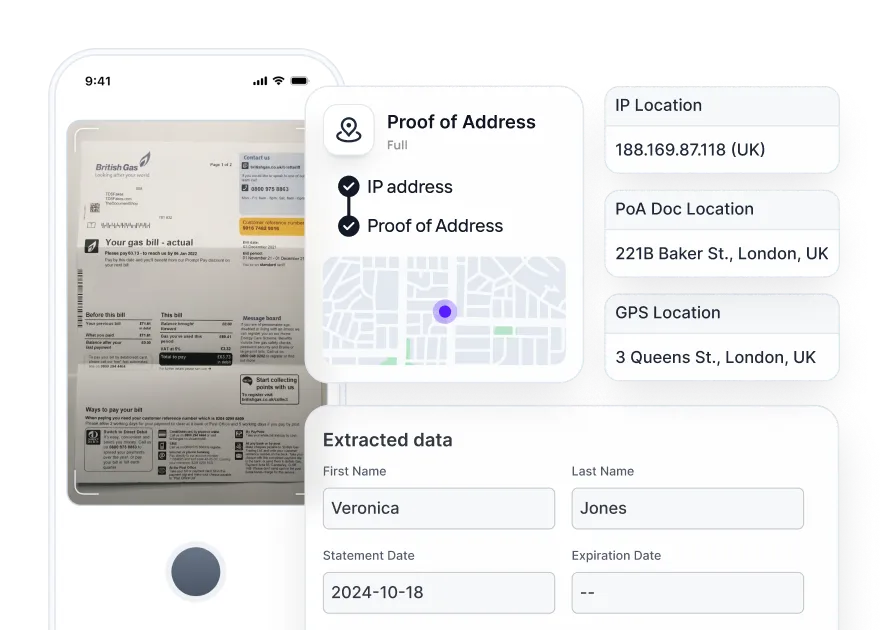Open the Extracted data section header
888x630 pixels.
pos(387,440)
